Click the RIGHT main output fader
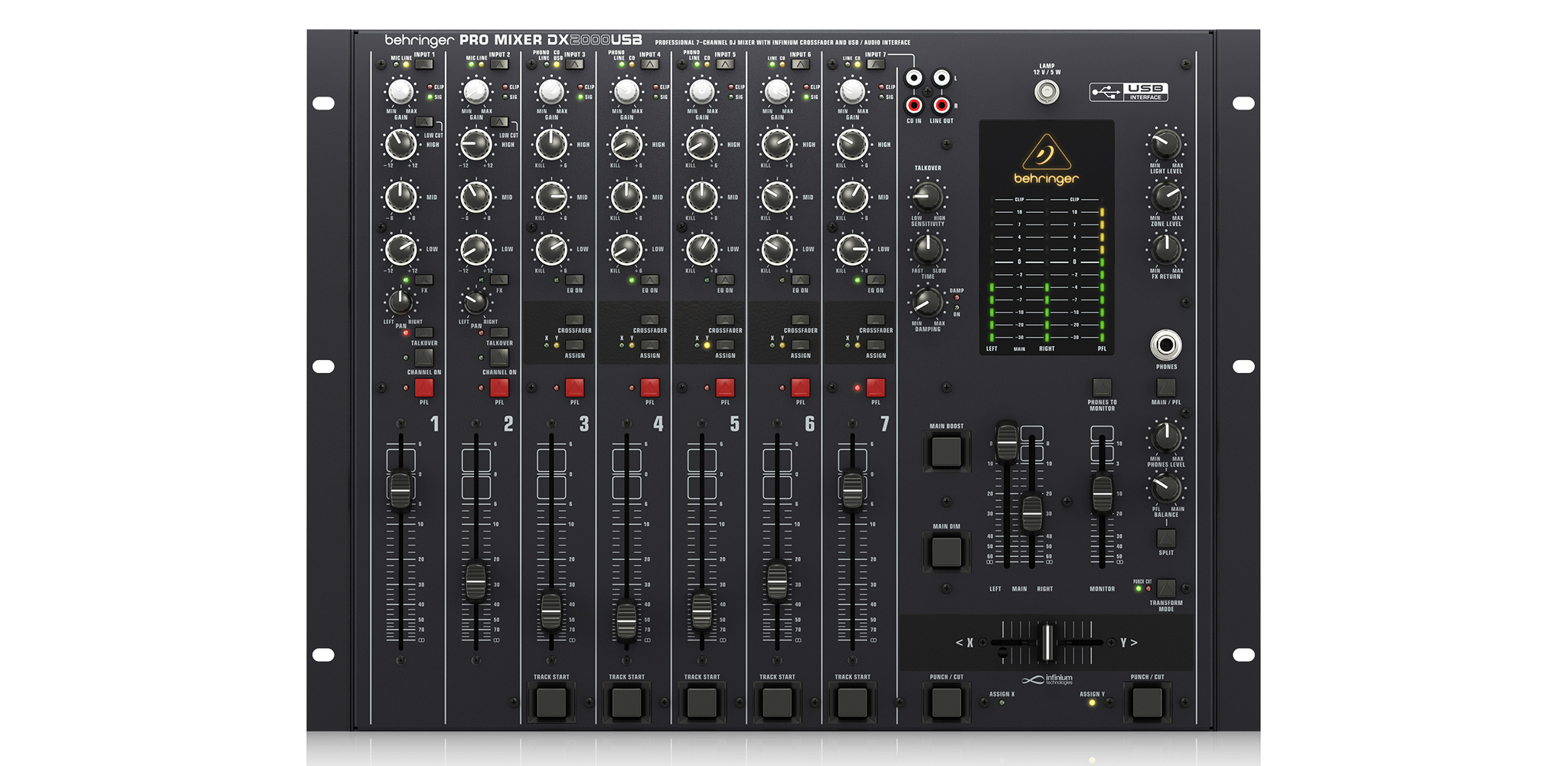The width and height of the screenshot is (1568, 766). tap(1032, 513)
